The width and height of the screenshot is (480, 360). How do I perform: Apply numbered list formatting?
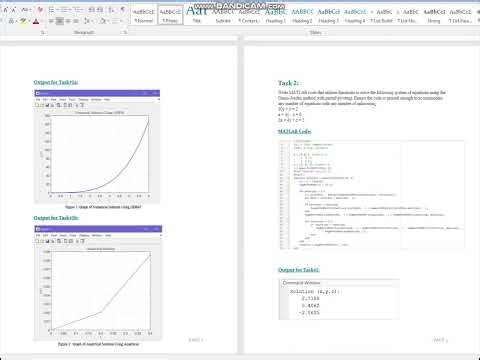[x=65, y=10]
